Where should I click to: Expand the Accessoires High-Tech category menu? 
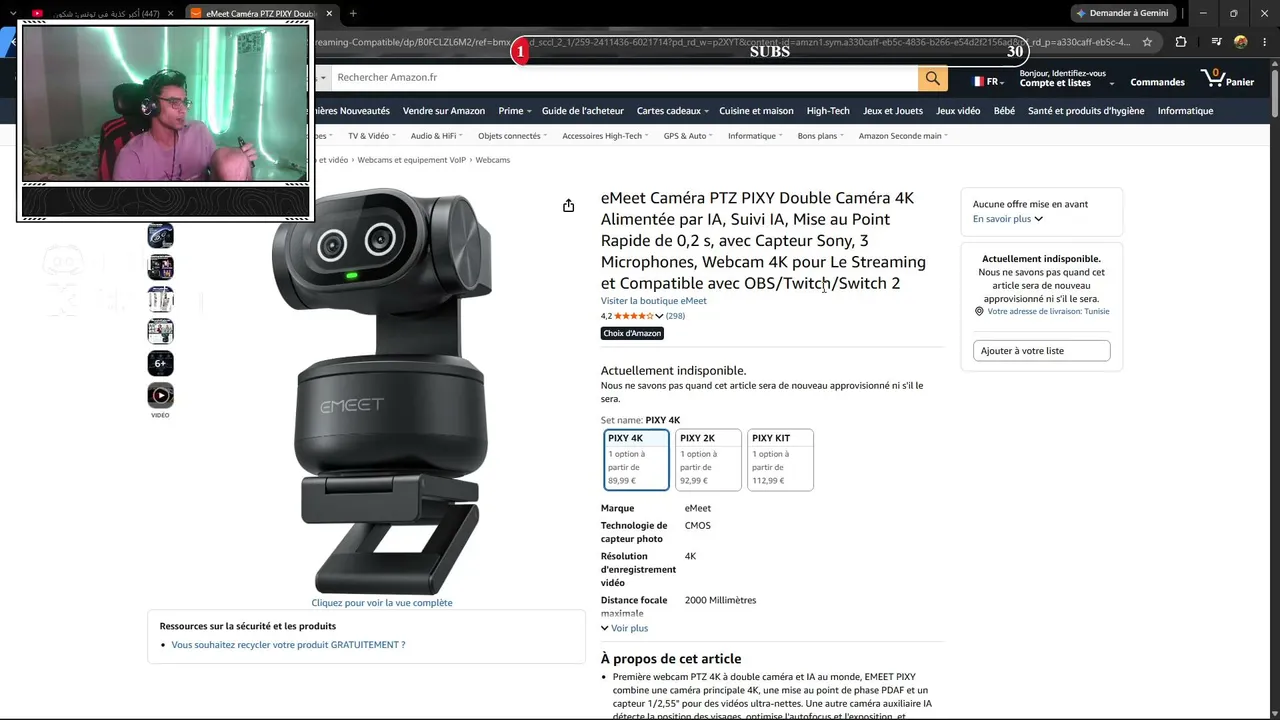[x=605, y=136]
